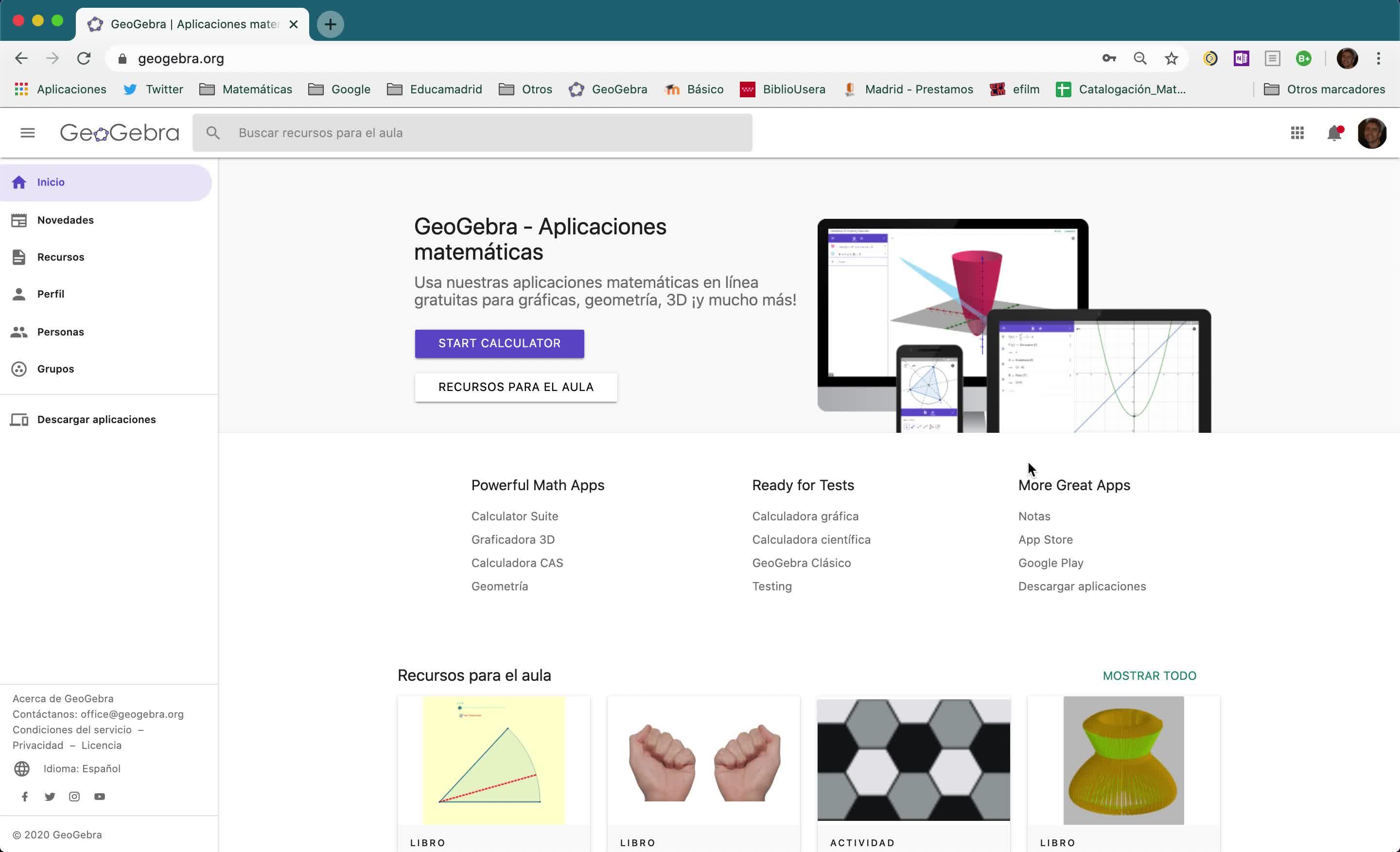Click the search field for classroom resources
Screen dimensions: 1400x852
483,133
